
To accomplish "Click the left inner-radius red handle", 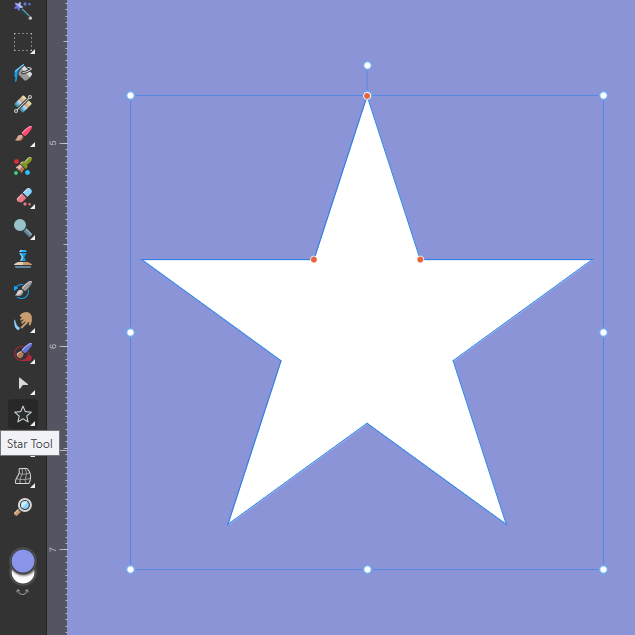I will coord(314,259).
